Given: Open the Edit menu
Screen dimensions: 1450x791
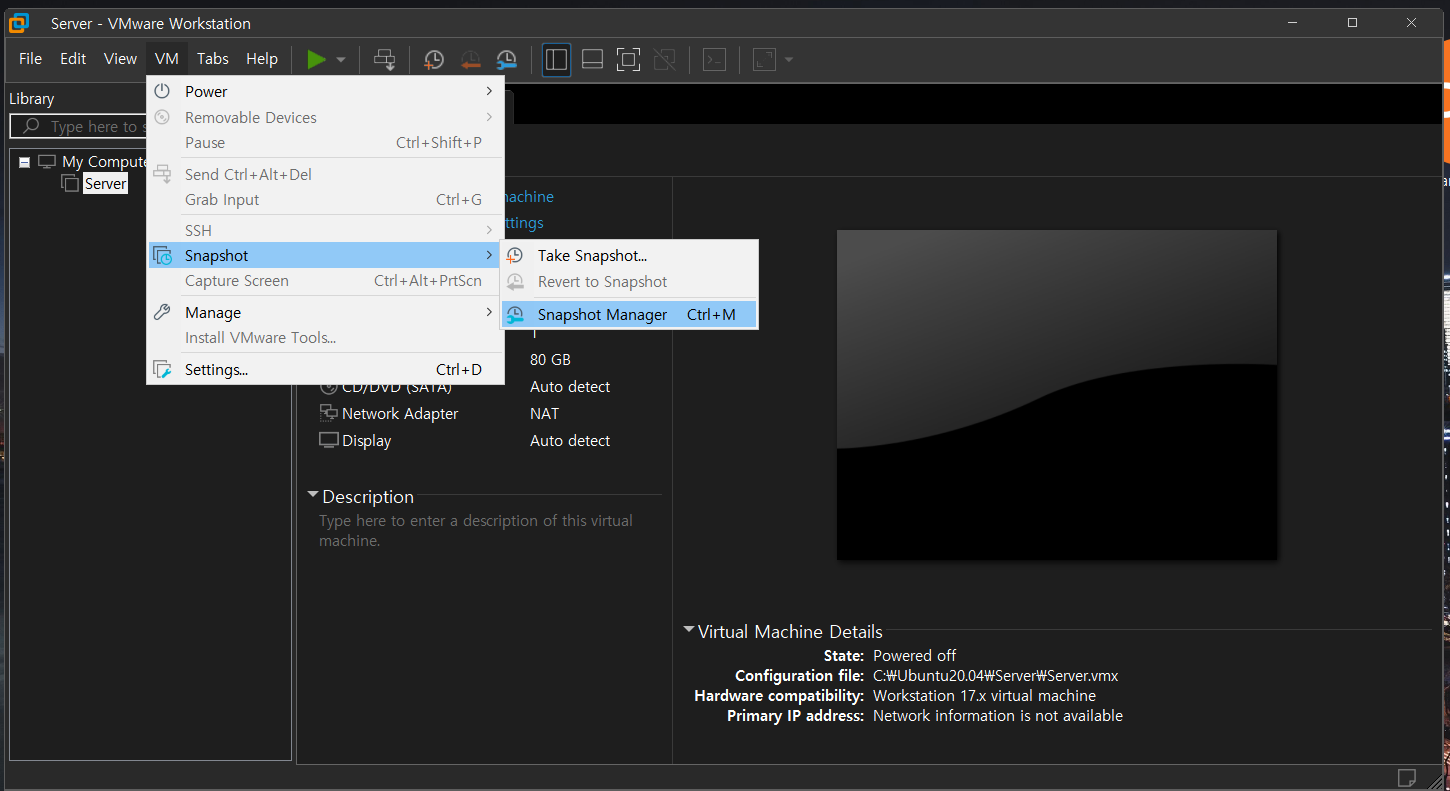Looking at the screenshot, I should [73, 59].
